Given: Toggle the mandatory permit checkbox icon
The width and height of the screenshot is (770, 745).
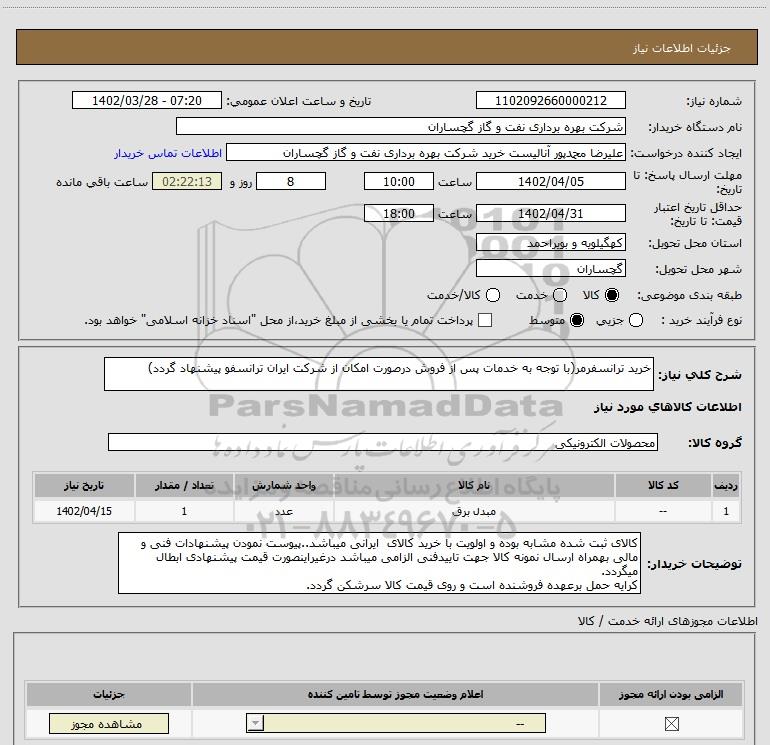Looking at the screenshot, I should click(x=671, y=723).
